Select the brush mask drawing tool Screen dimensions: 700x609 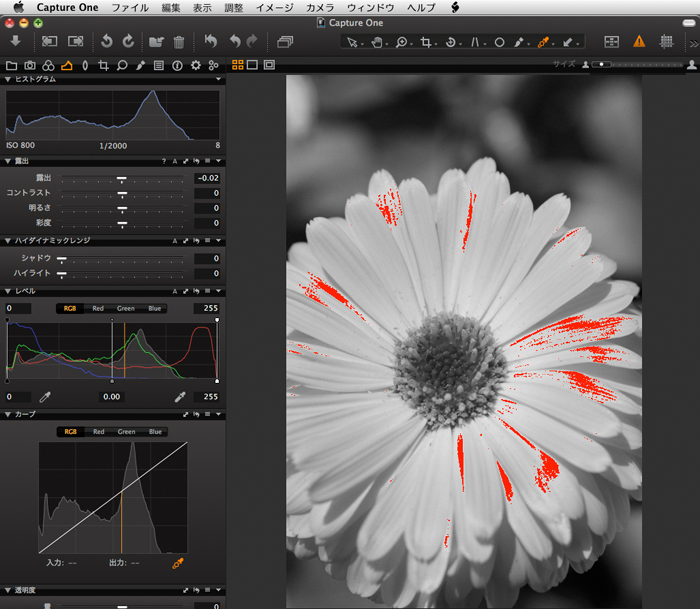point(518,42)
